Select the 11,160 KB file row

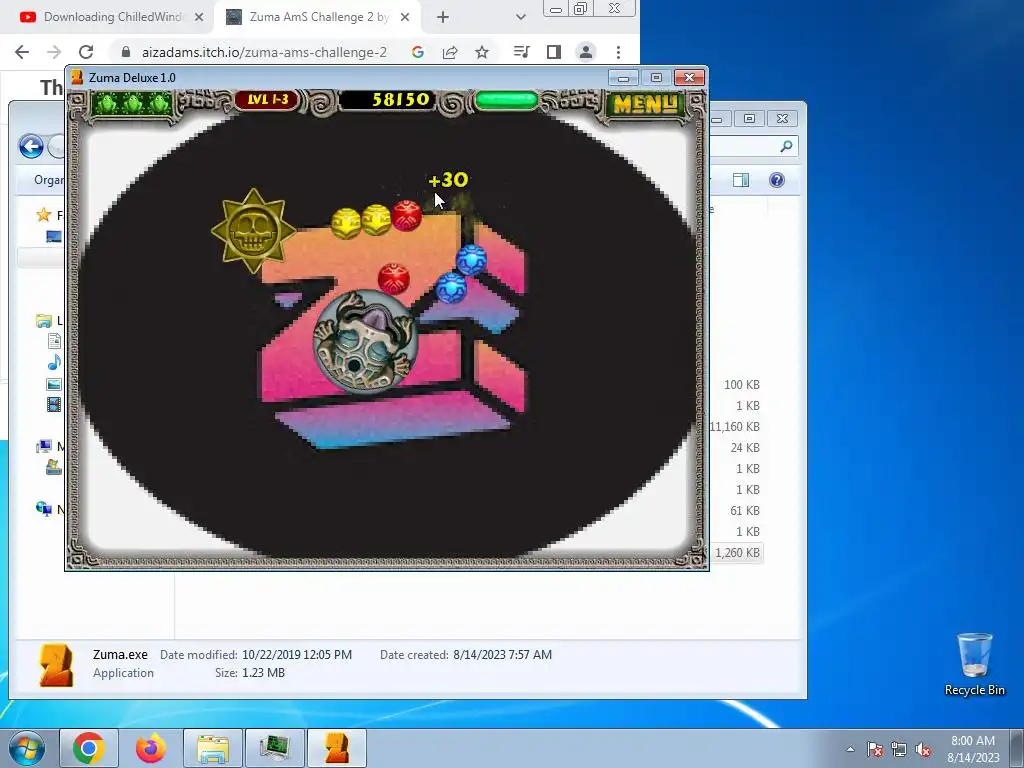735,426
